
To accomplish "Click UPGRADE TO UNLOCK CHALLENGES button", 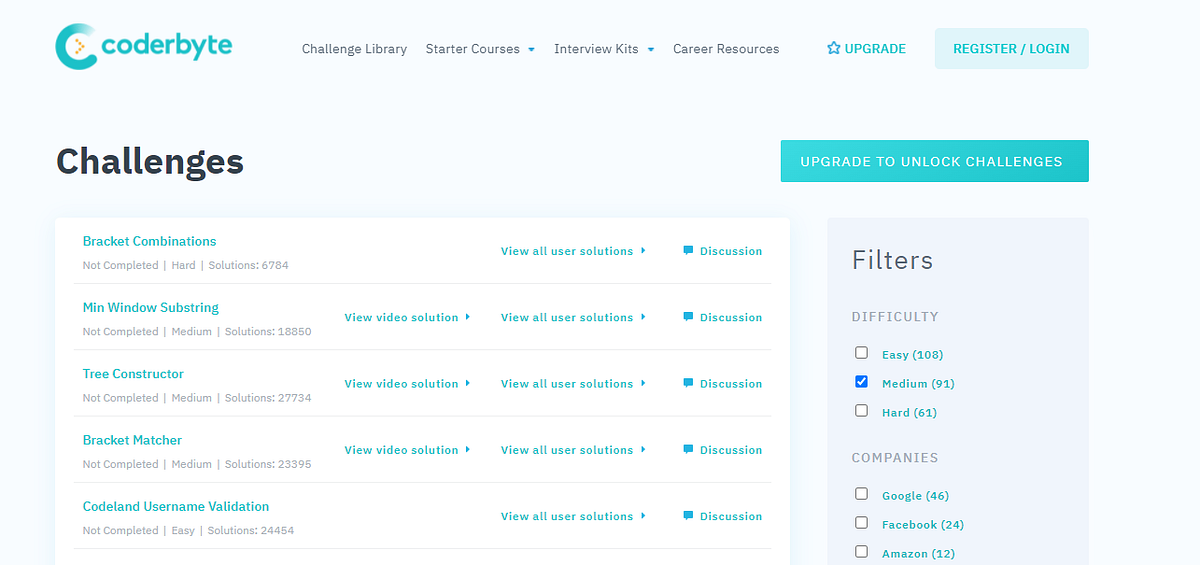I will click(934, 161).
